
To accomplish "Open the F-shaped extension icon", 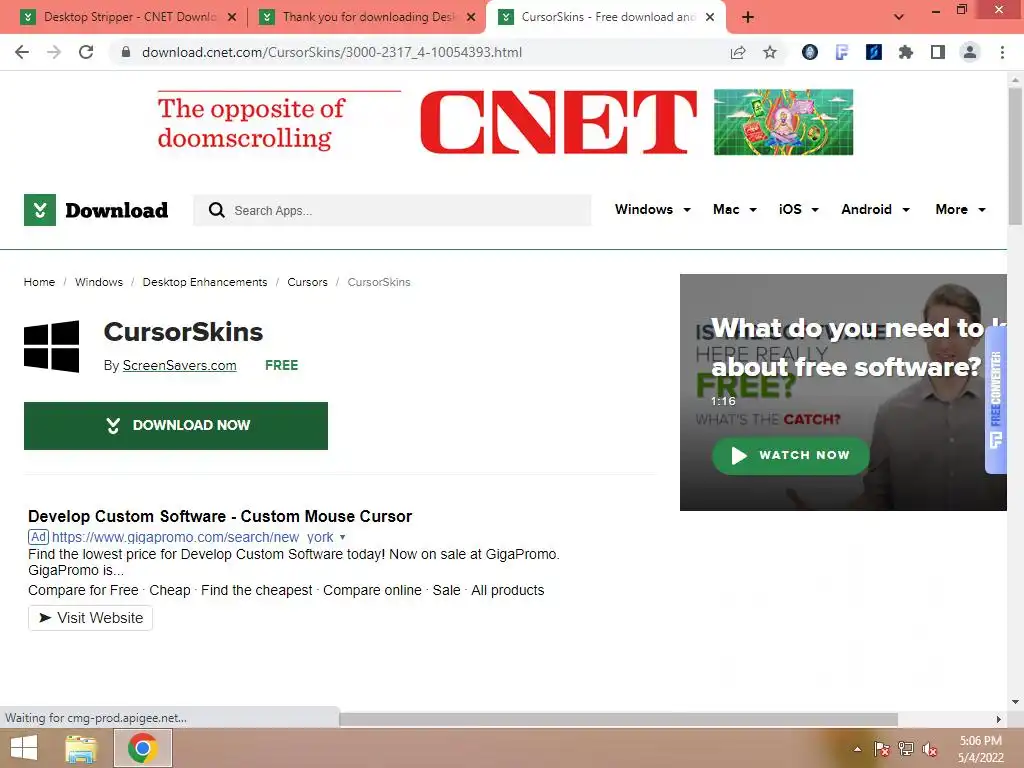I will click(842, 52).
